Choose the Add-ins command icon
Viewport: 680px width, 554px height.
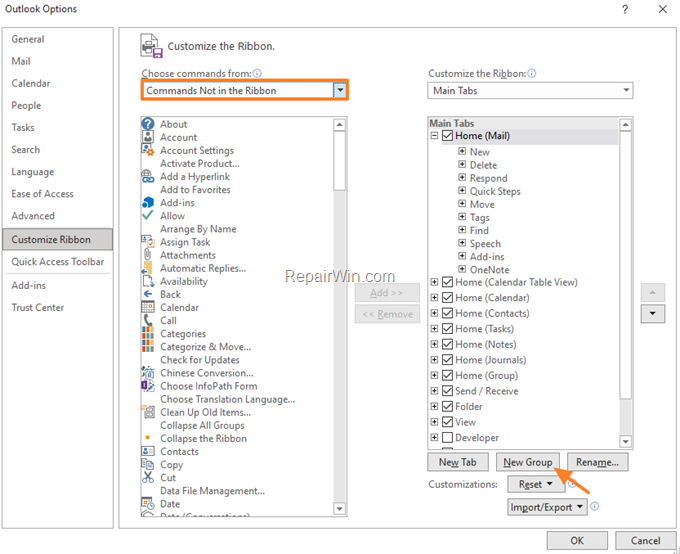click(148, 203)
